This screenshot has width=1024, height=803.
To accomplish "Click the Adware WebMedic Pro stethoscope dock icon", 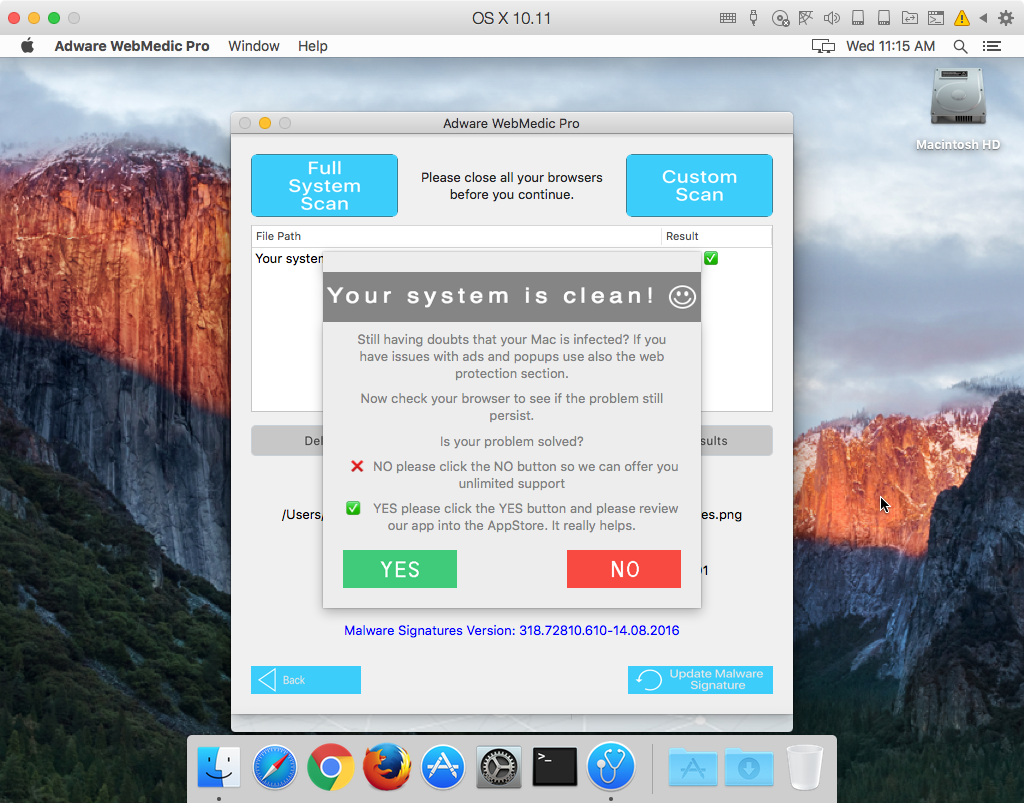I will [x=611, y=767].
